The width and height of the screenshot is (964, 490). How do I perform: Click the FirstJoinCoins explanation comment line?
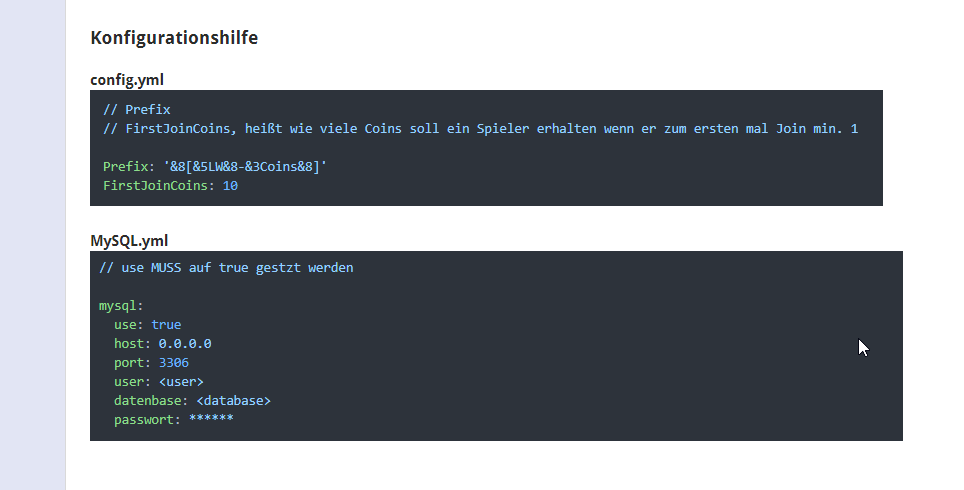(480, 129)
